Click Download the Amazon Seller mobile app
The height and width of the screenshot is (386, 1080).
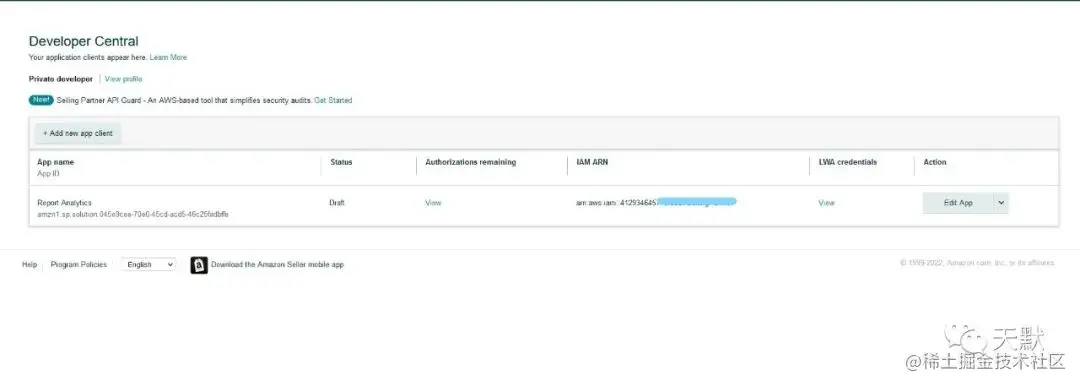click(278, 265)
